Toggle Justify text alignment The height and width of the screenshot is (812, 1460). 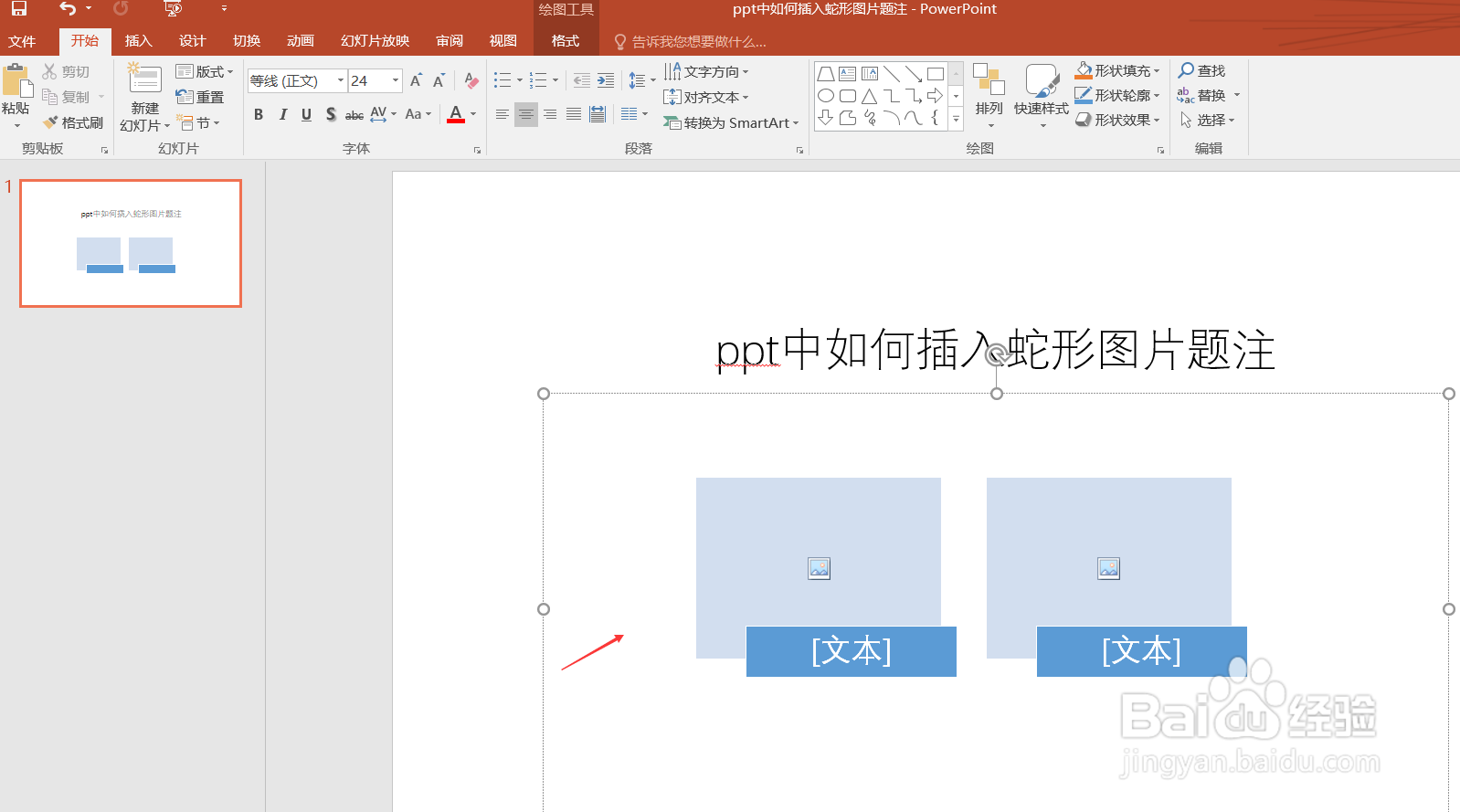[574, 114]
